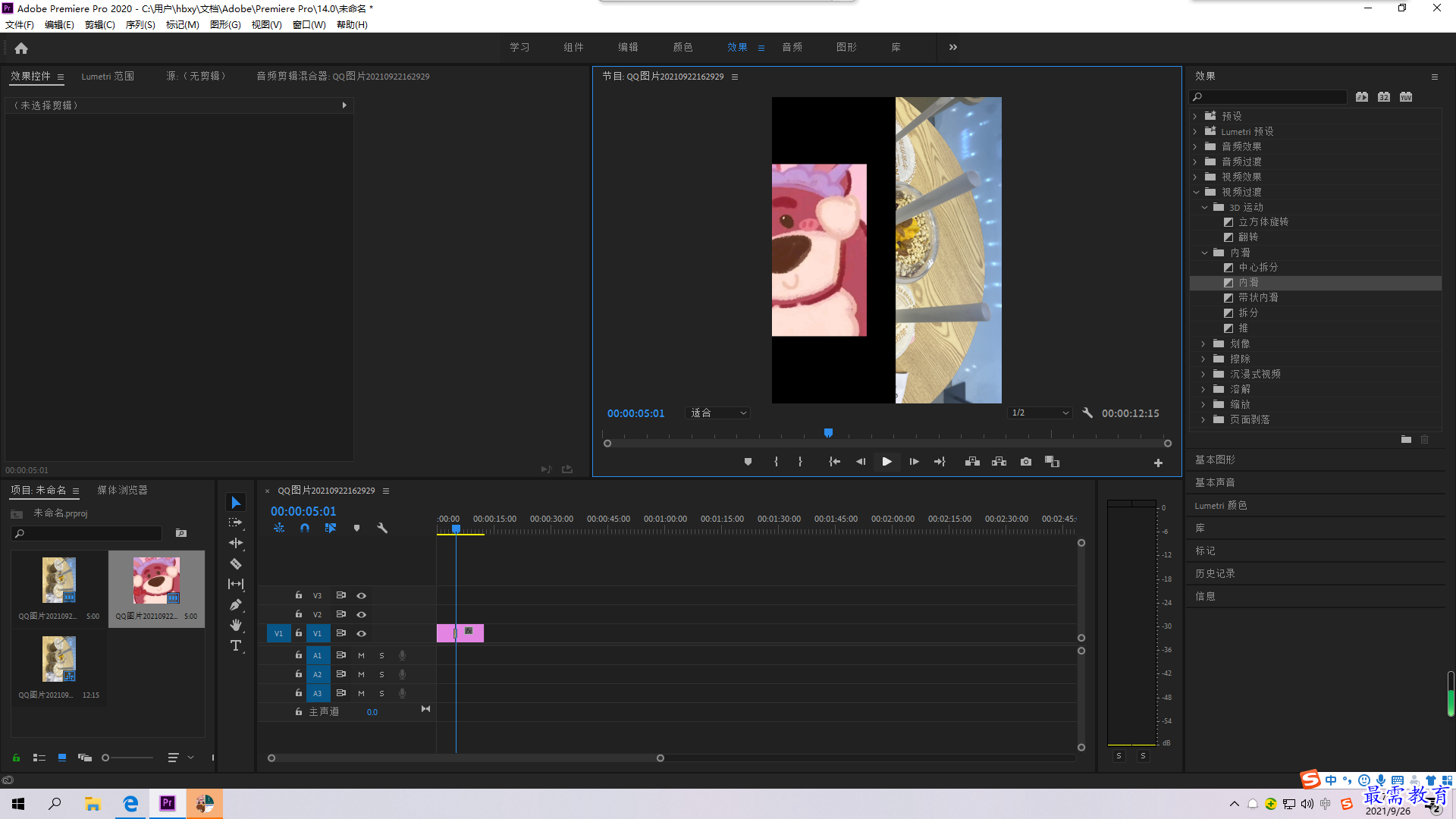Open the 文件(F) menu
Screen dimensions: 1456x819
coord(20,25)
